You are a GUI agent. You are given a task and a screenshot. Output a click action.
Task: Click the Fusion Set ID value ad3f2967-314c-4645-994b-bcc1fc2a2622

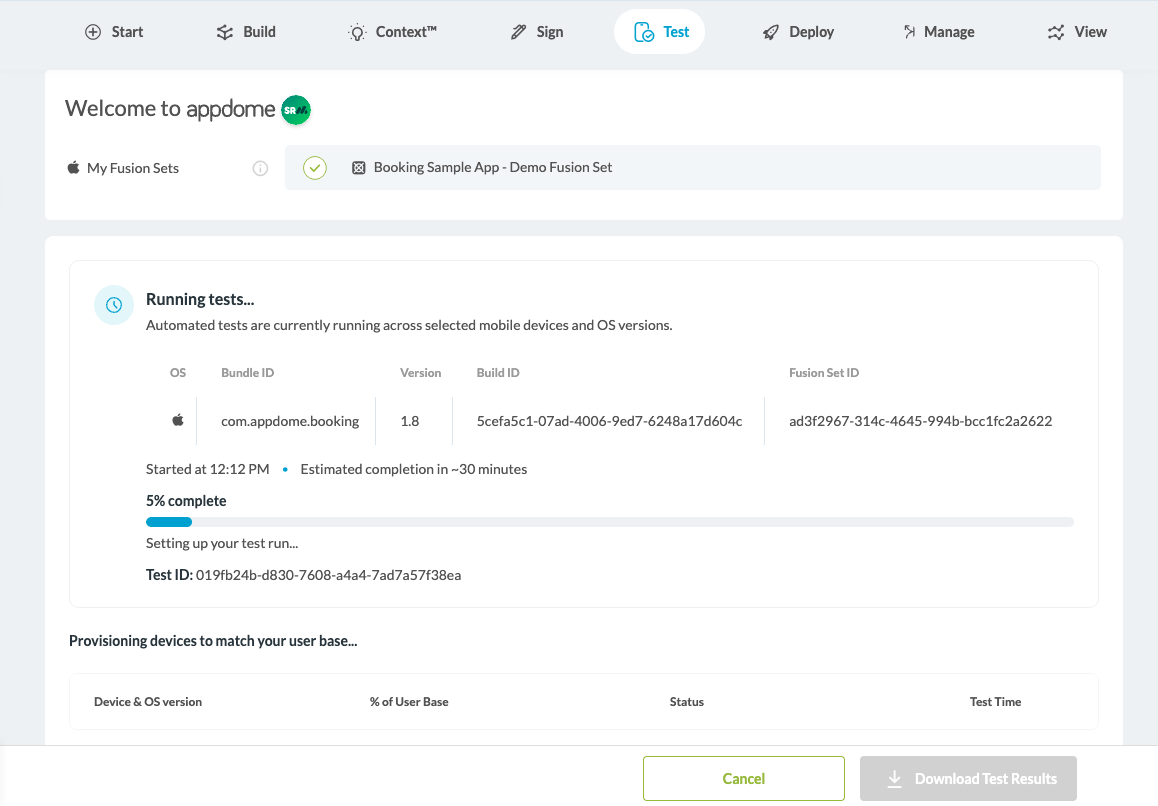point(920,421)
